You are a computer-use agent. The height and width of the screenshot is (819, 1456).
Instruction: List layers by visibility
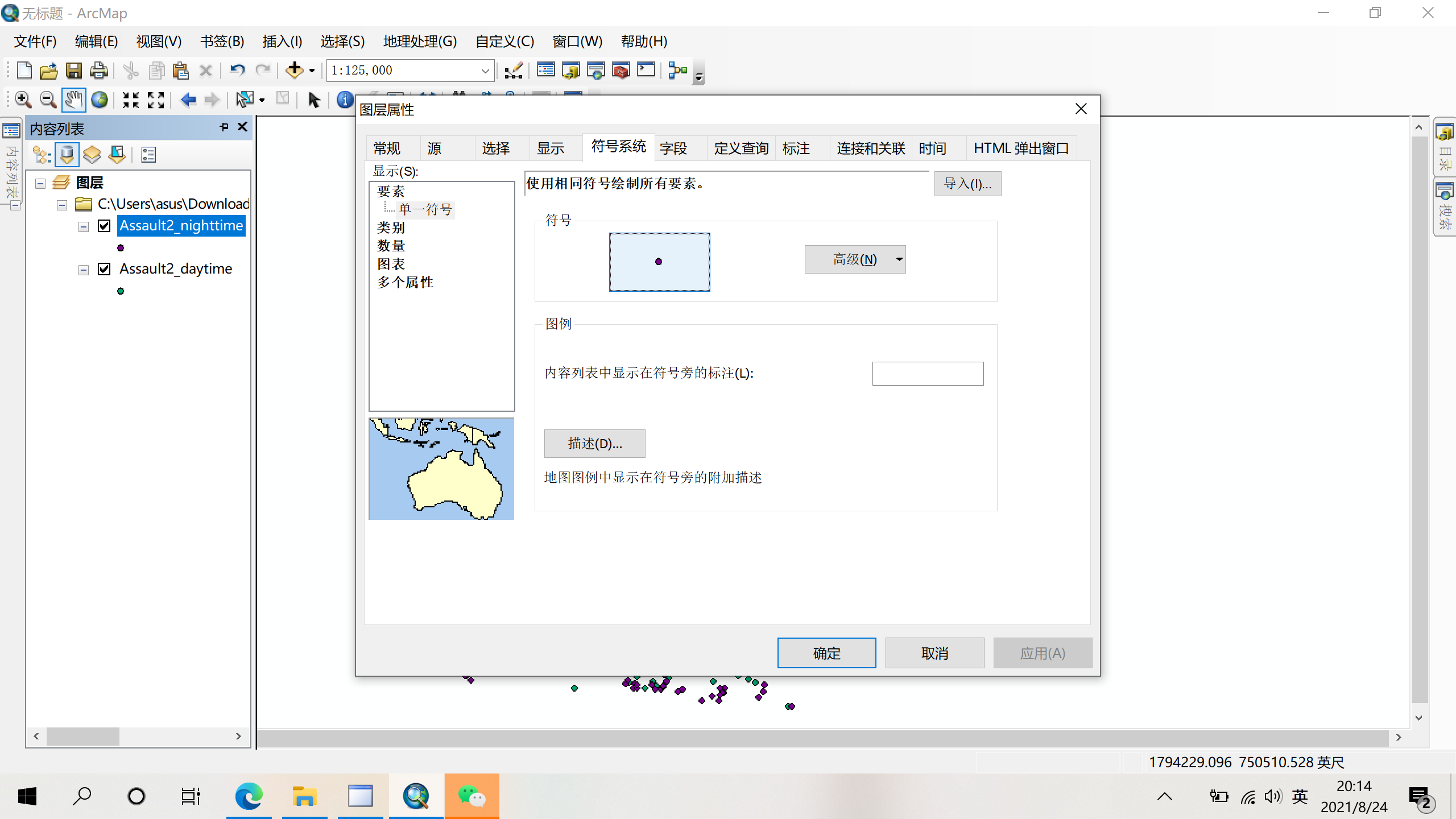92,155
